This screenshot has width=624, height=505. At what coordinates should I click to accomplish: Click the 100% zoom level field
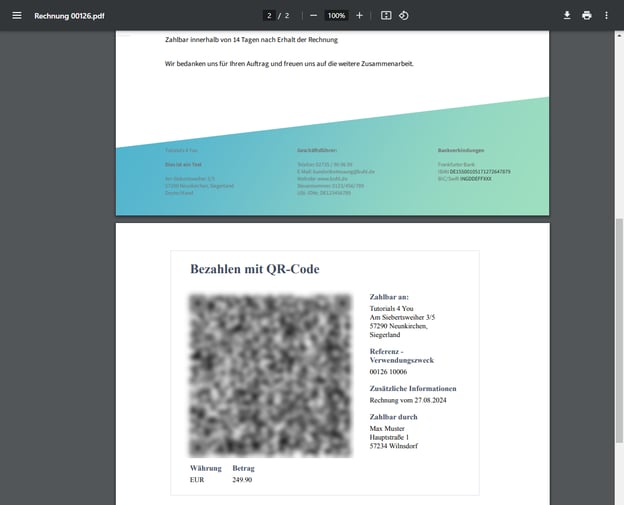336,15
